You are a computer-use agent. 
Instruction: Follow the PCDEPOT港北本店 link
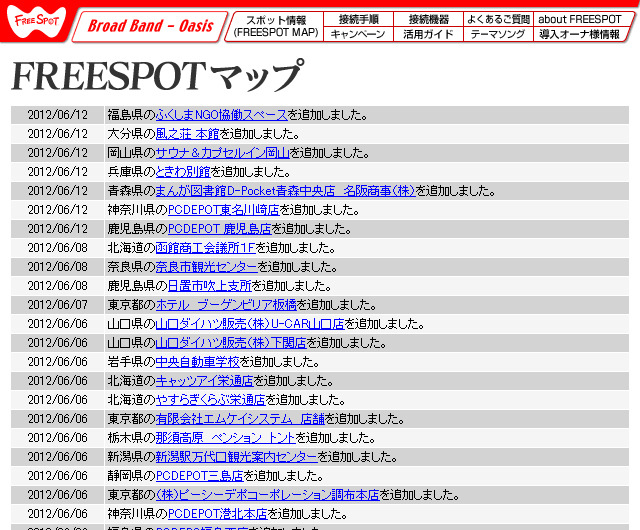click(218, 513)
